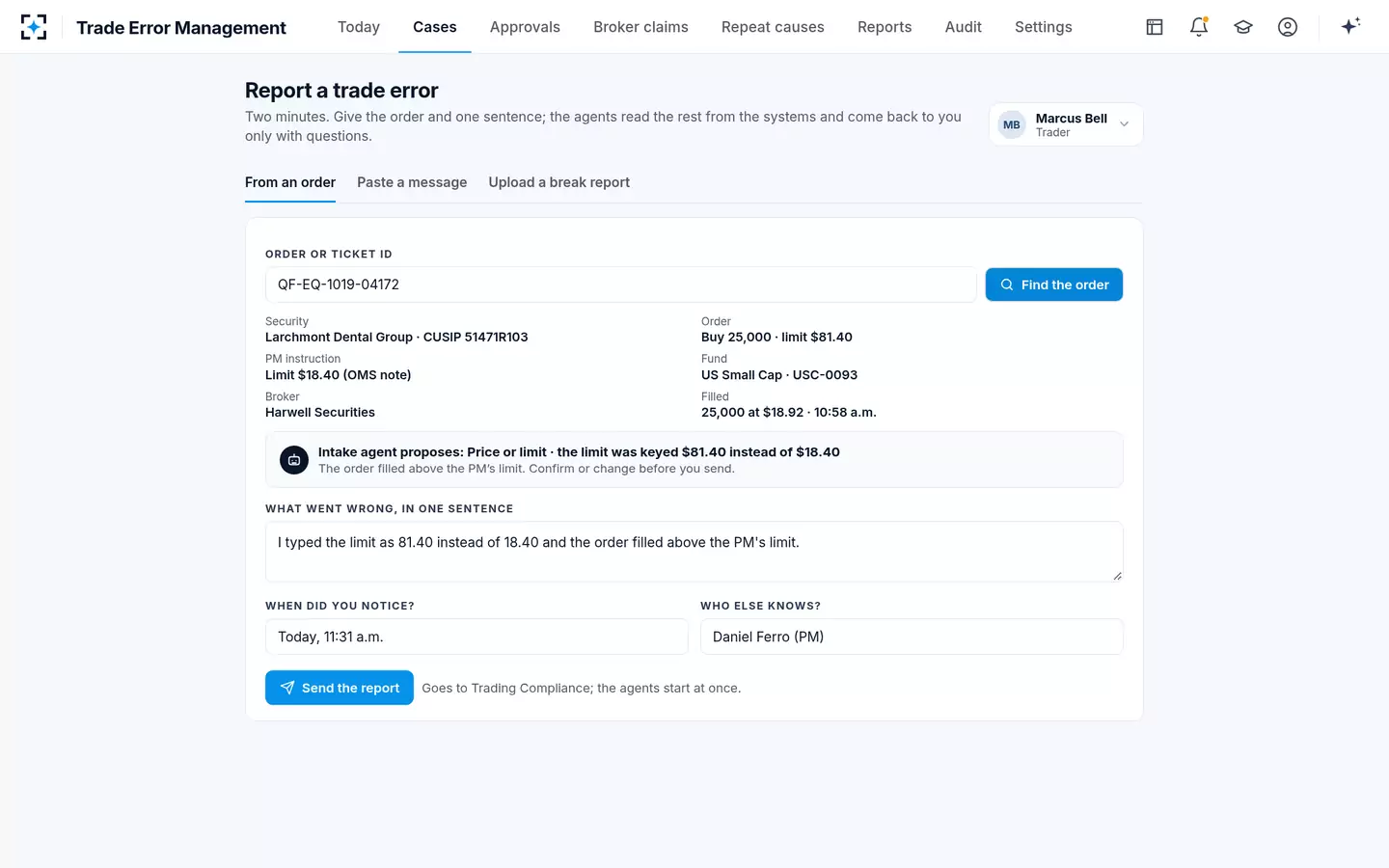Open the notifications bell

pyautogui.click(x=1199, y=27)
